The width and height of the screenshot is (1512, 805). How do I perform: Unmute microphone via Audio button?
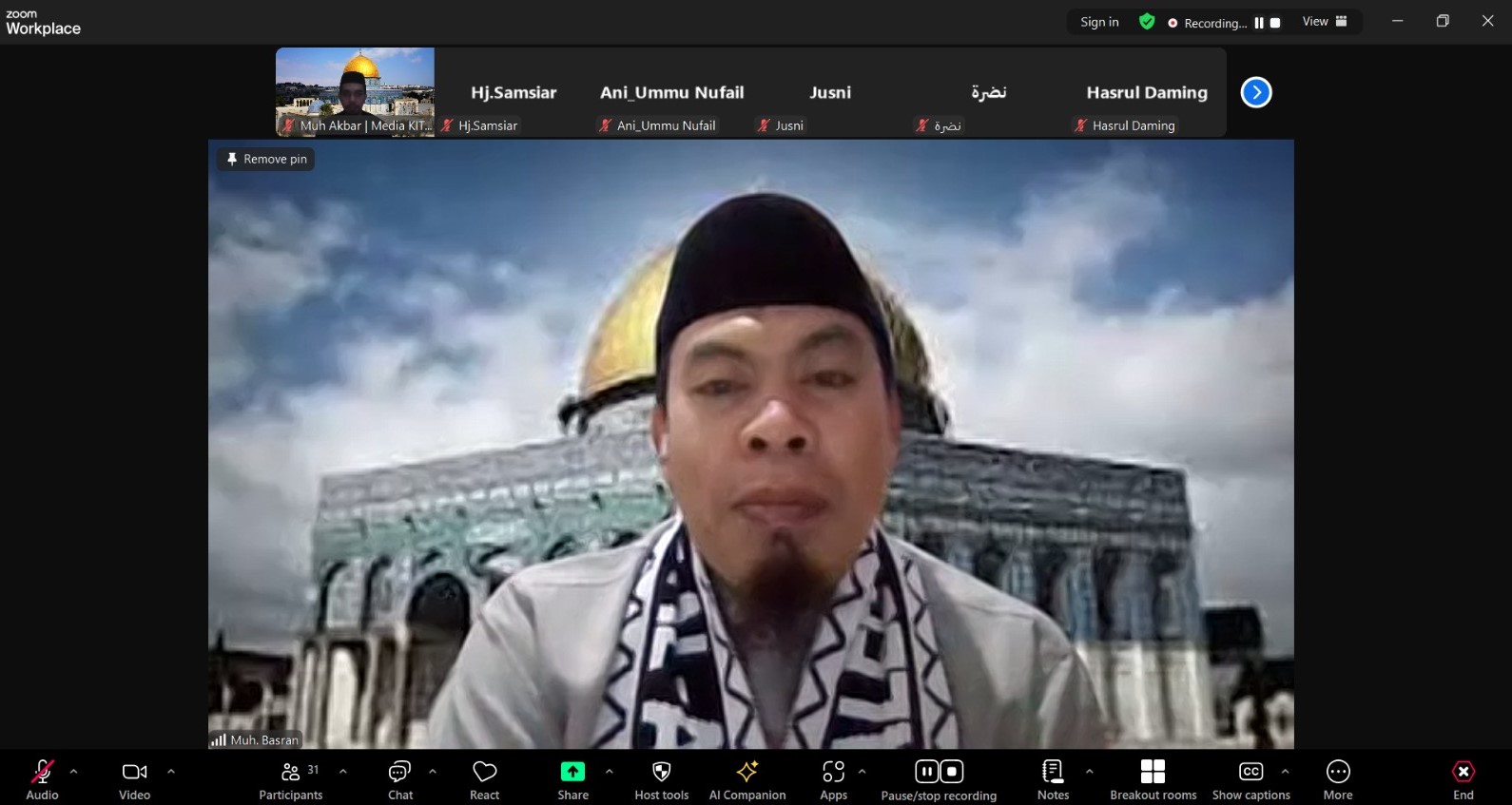42,778
